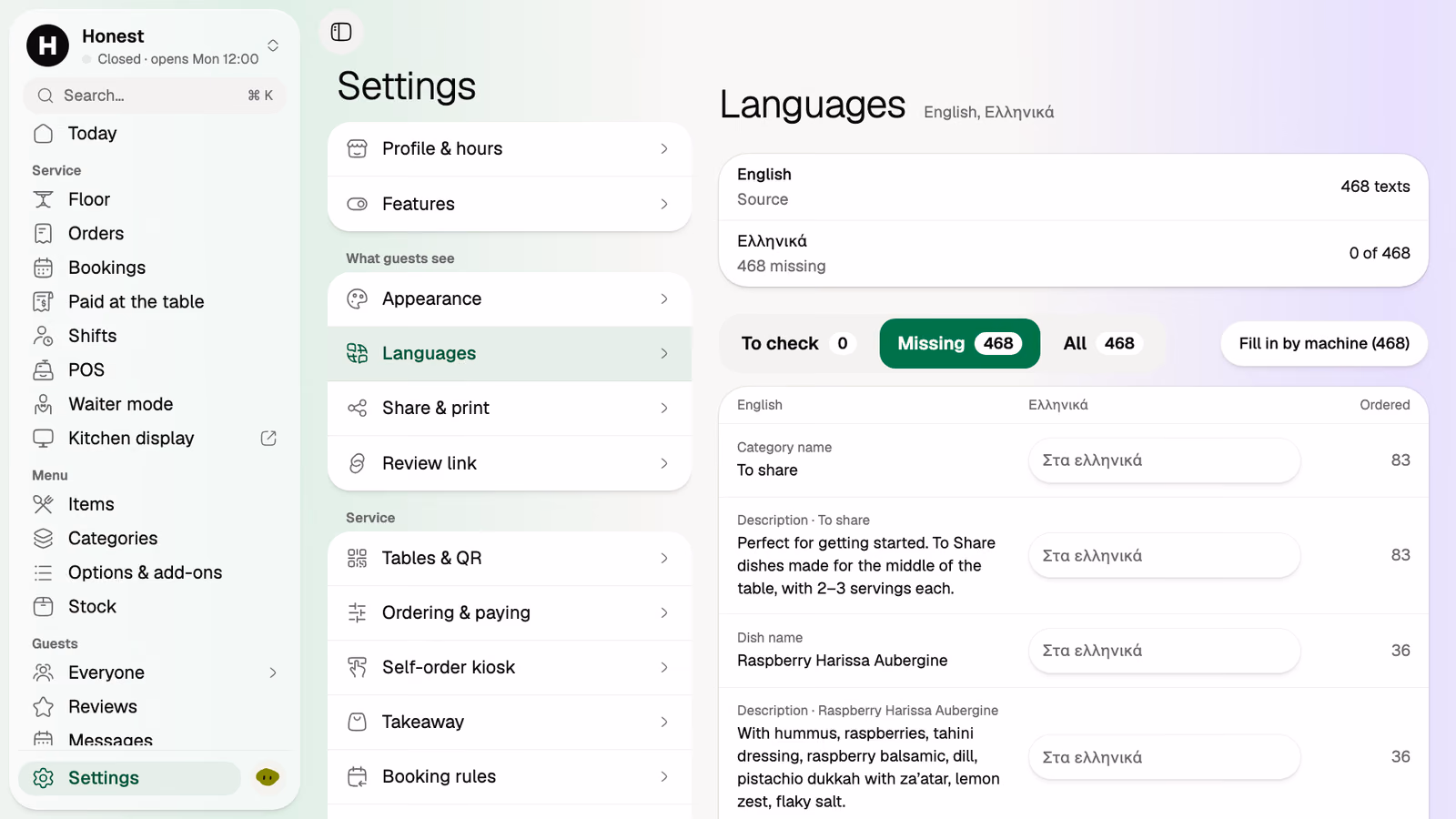1456x819 pixels.
Task: Click the Paid at the table icon
Action: [x=43, y=302]
